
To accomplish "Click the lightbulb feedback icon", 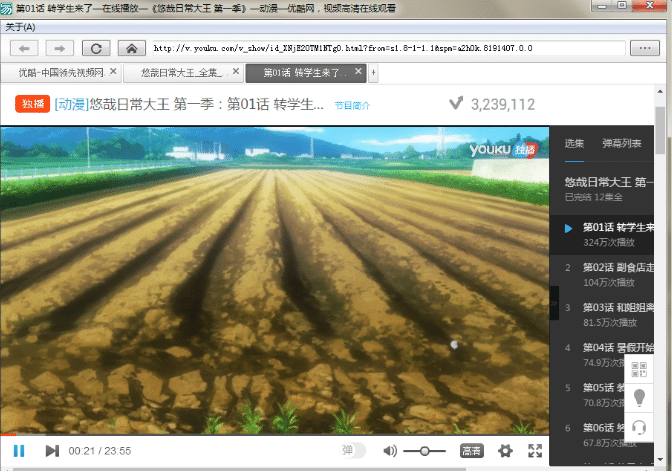I will pos(638,398).
